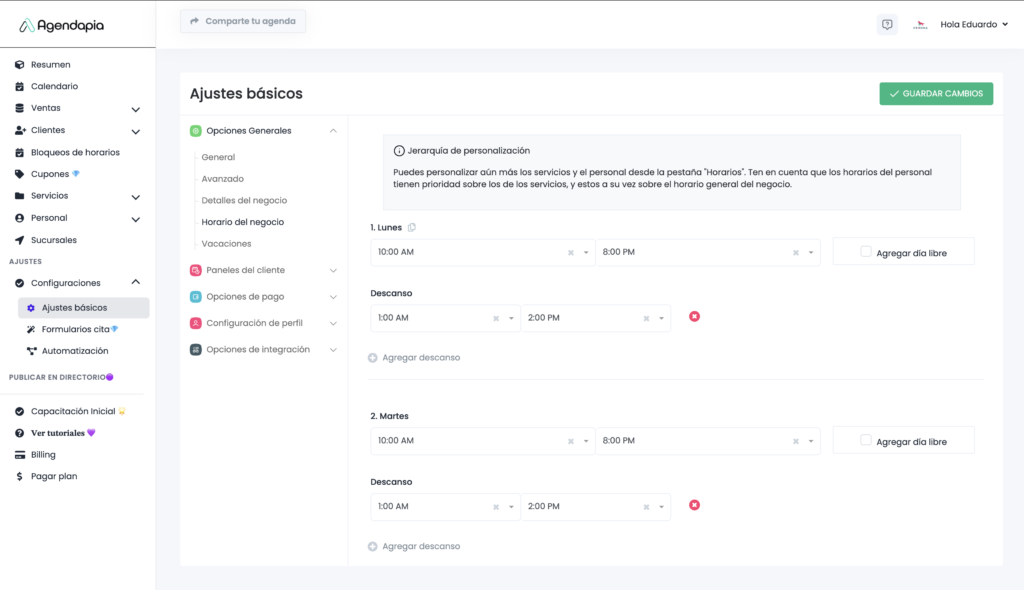Delete the Martes break using red X icon
Screen dimensions: 1024x590
pos(694,505)
